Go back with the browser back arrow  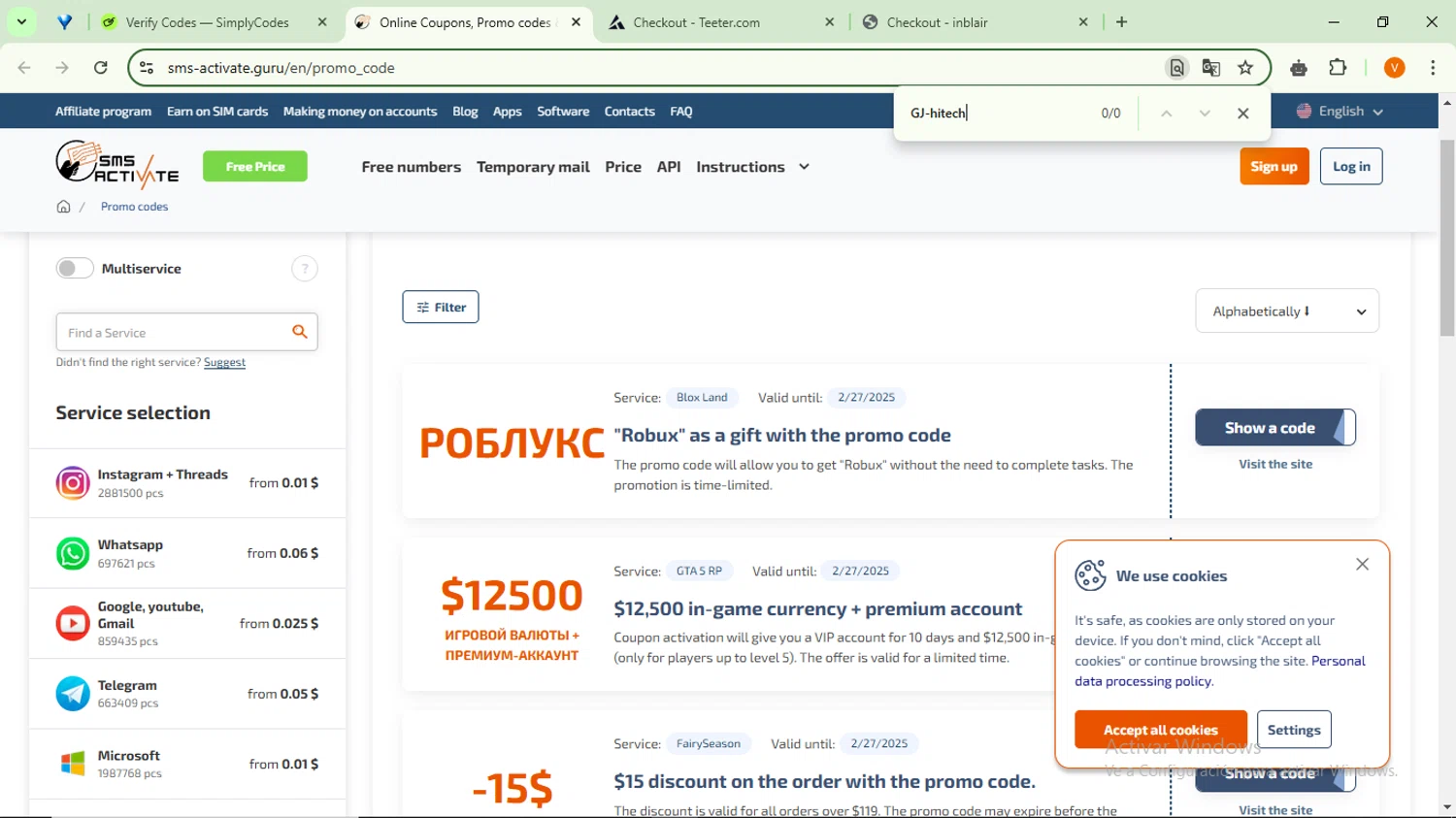(x=24, y=68)
